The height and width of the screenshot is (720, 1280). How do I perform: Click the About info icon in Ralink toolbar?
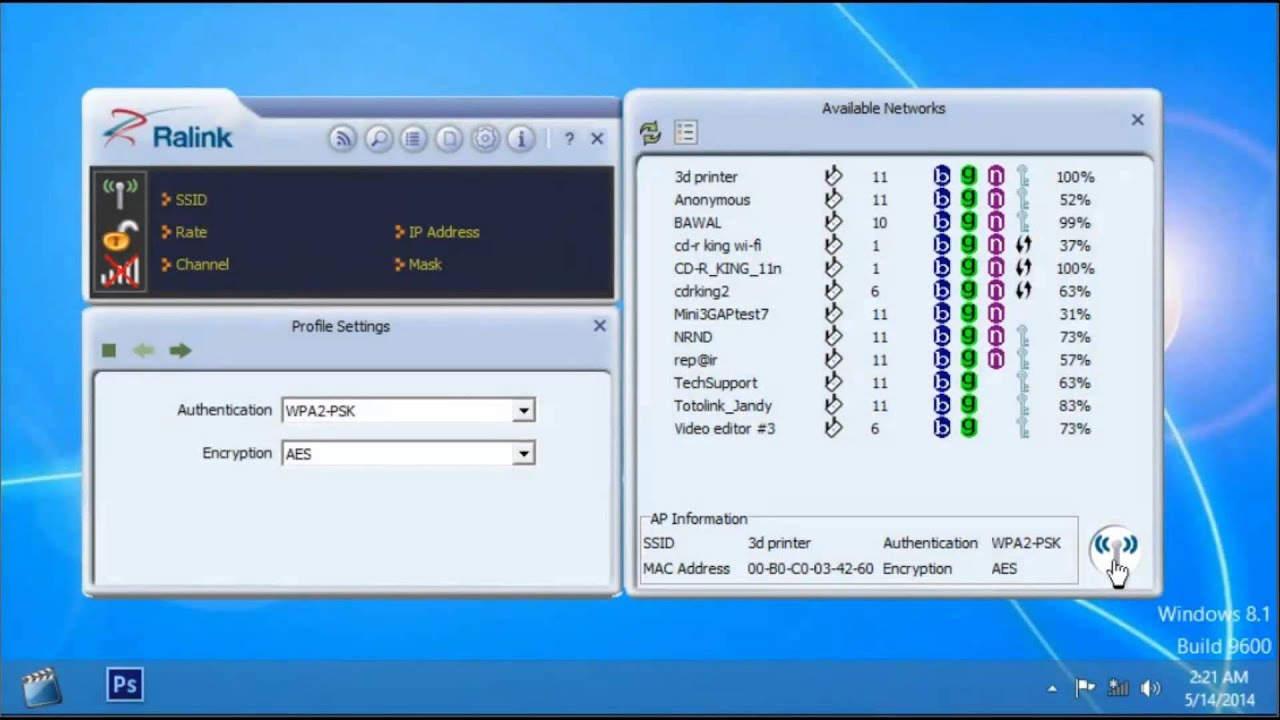click(x=520, y=139)
